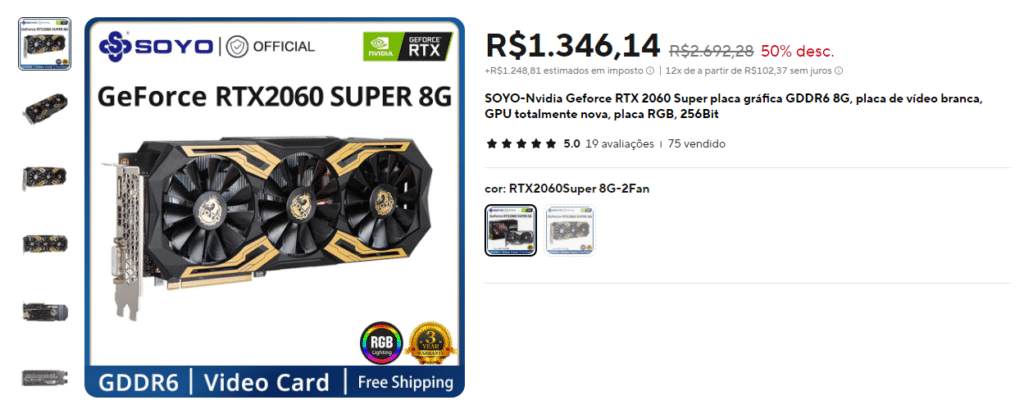Select the black card color variant
Screen dimensions: 1024x414
tap(511, 230)
